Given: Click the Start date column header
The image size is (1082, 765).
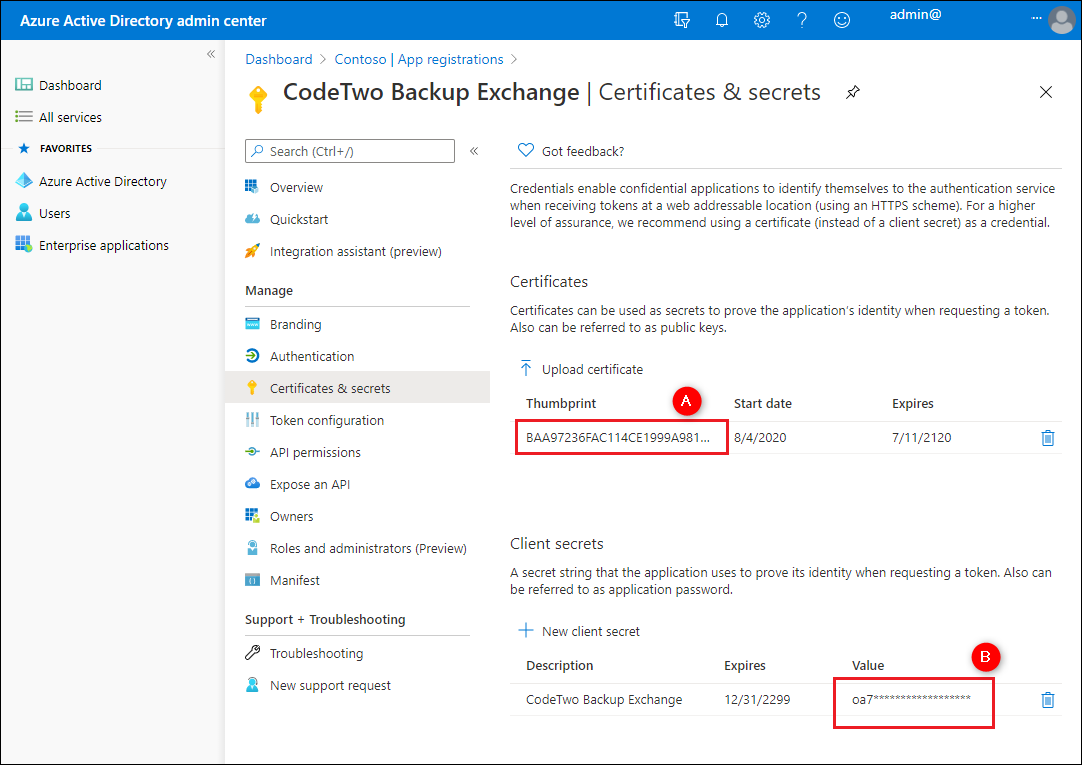Looking at the screenshot, I should 763,404.
